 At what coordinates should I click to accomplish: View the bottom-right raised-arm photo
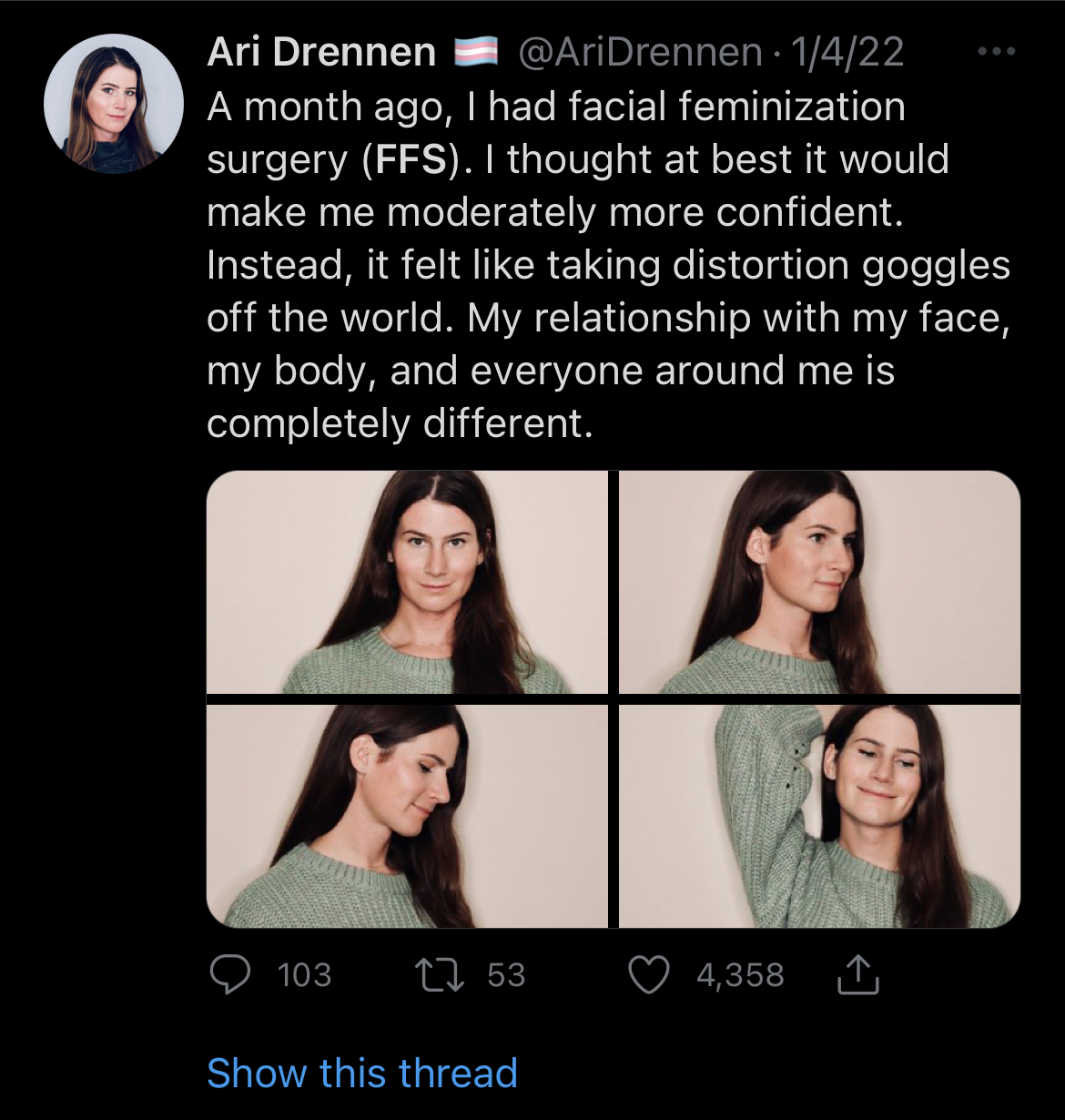pyautogui.click(x=819, y=816)
